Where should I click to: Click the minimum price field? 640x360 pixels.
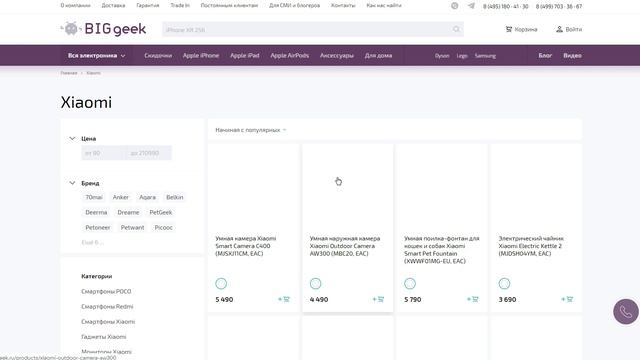click(104, 153)
